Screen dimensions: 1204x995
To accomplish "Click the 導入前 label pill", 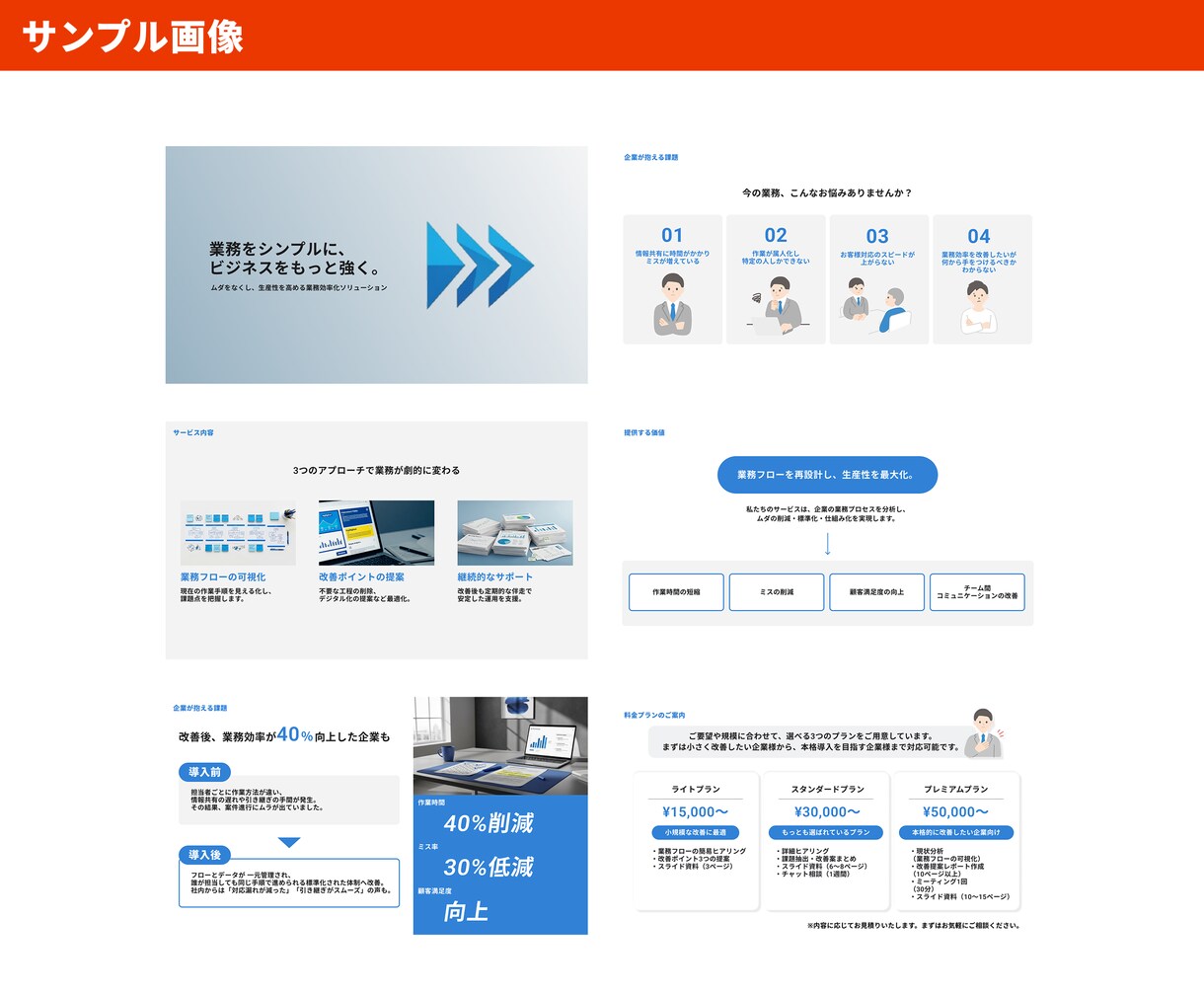I will 205,772.
